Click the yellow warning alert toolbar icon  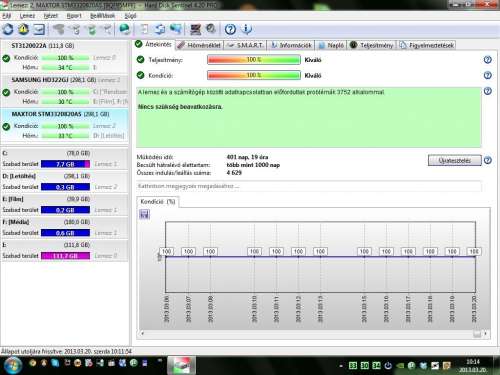click(24, 30)
